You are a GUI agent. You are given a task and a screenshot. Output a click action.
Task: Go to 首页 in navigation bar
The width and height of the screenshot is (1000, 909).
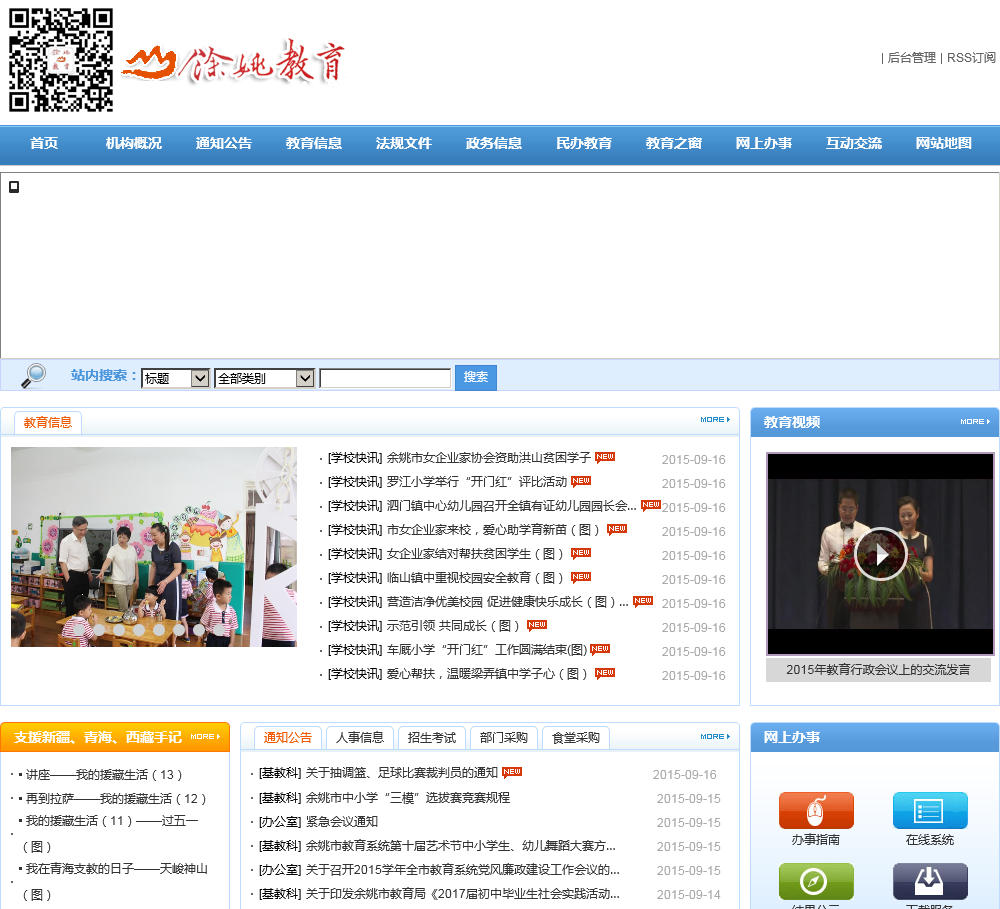coord(44,144)
